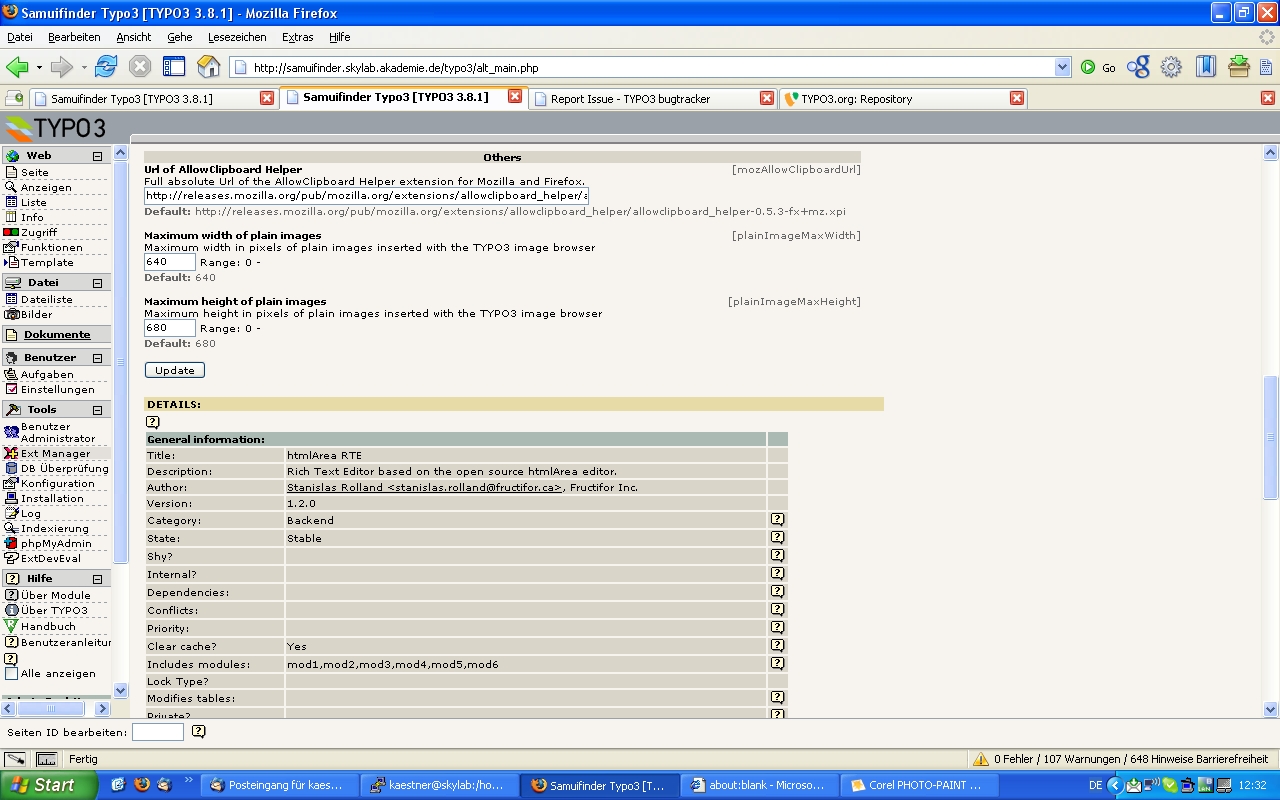The width and height of the screenshot is (1280, 800).
Task: Open the Bearbeiten menu
Action: (x=74, y=37)
